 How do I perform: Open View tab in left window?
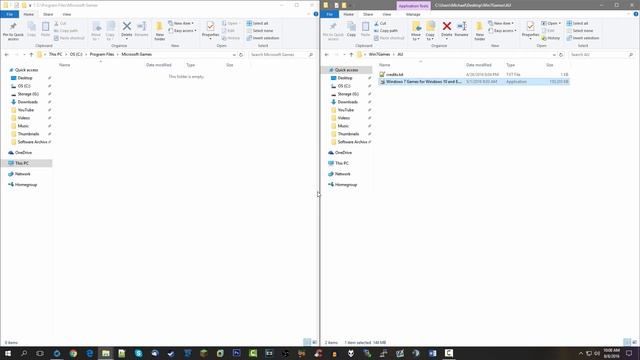click(67, 14)
